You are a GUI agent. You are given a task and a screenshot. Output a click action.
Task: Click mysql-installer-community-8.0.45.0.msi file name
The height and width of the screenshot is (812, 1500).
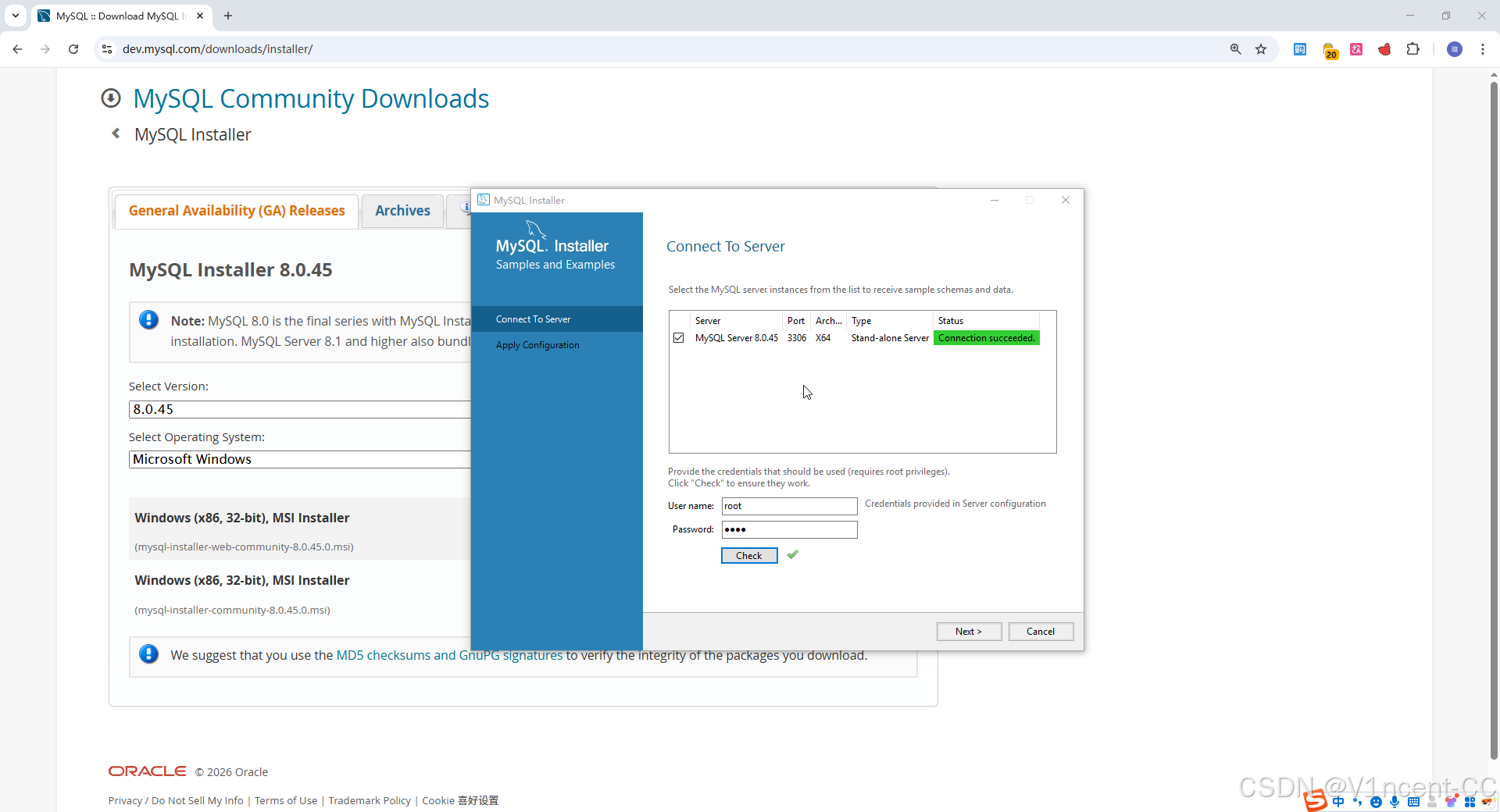pyautogui.click(x=232, y=610)
